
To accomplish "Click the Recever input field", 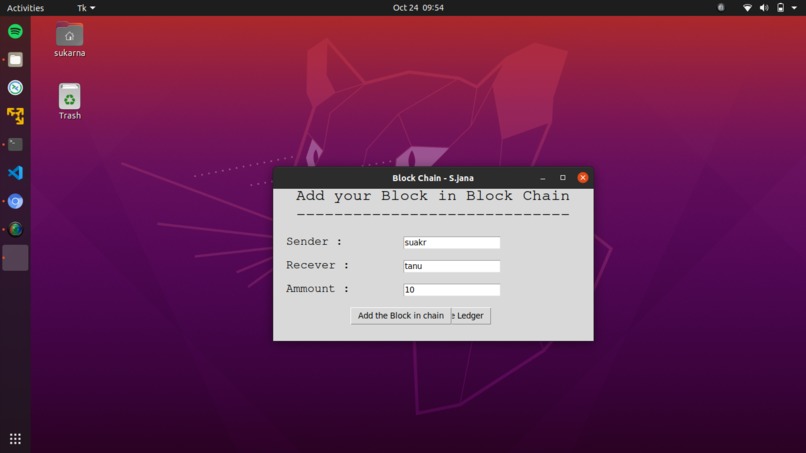I will pos(451,266).
